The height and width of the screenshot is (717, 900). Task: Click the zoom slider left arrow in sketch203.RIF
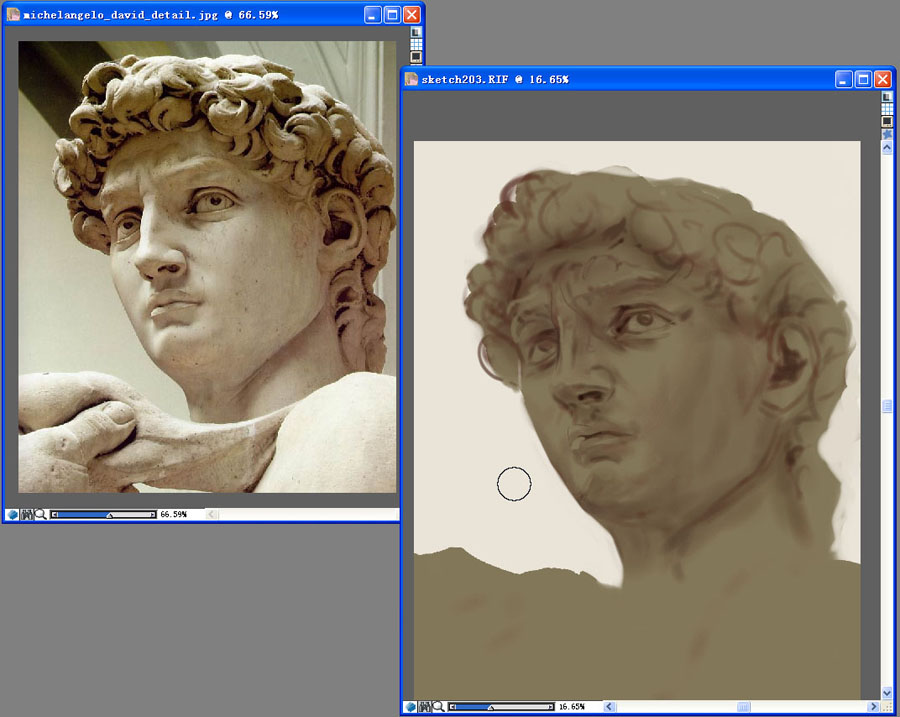click(x=452, y=707)
